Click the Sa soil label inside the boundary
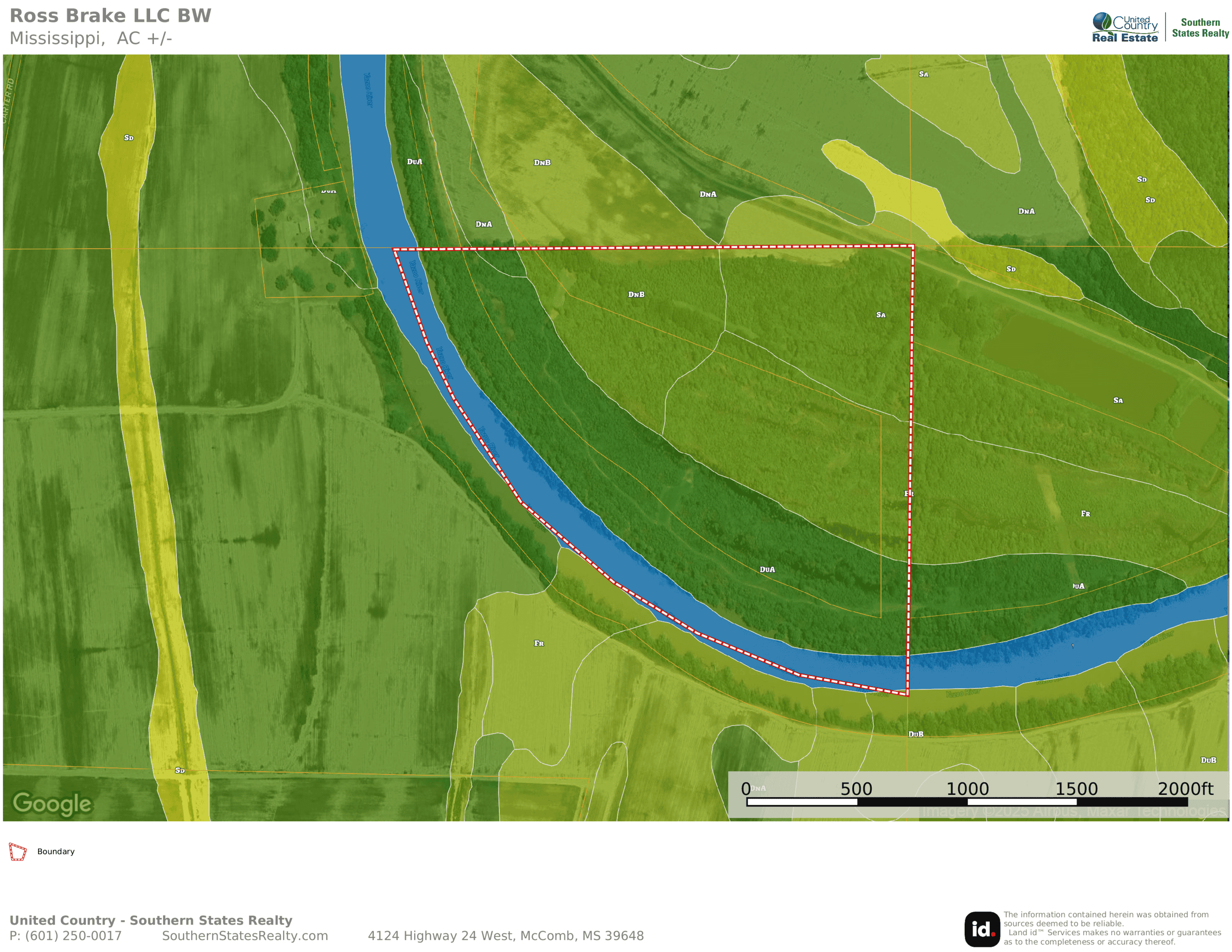 880,315
